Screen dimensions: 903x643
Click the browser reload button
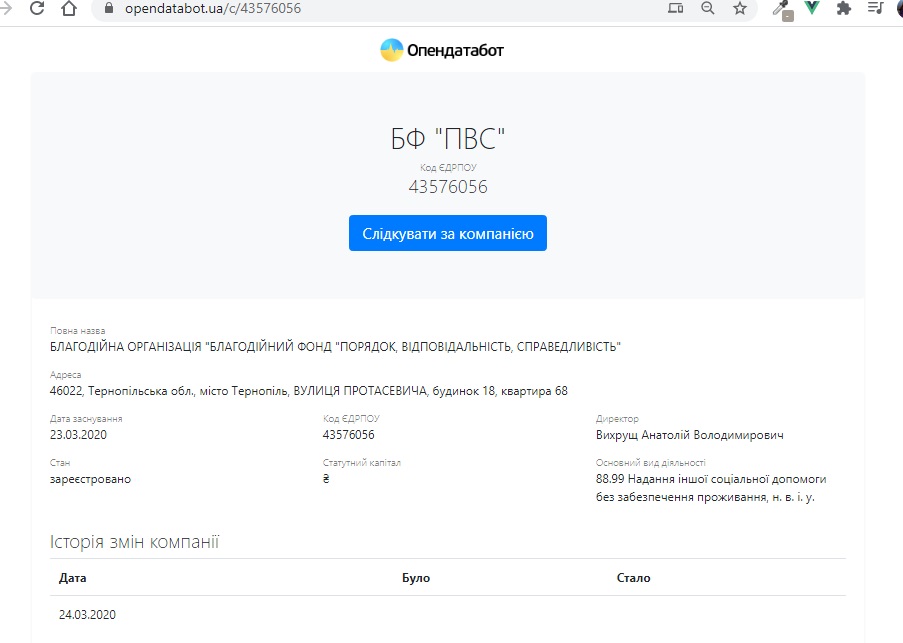tap(37, 9)
